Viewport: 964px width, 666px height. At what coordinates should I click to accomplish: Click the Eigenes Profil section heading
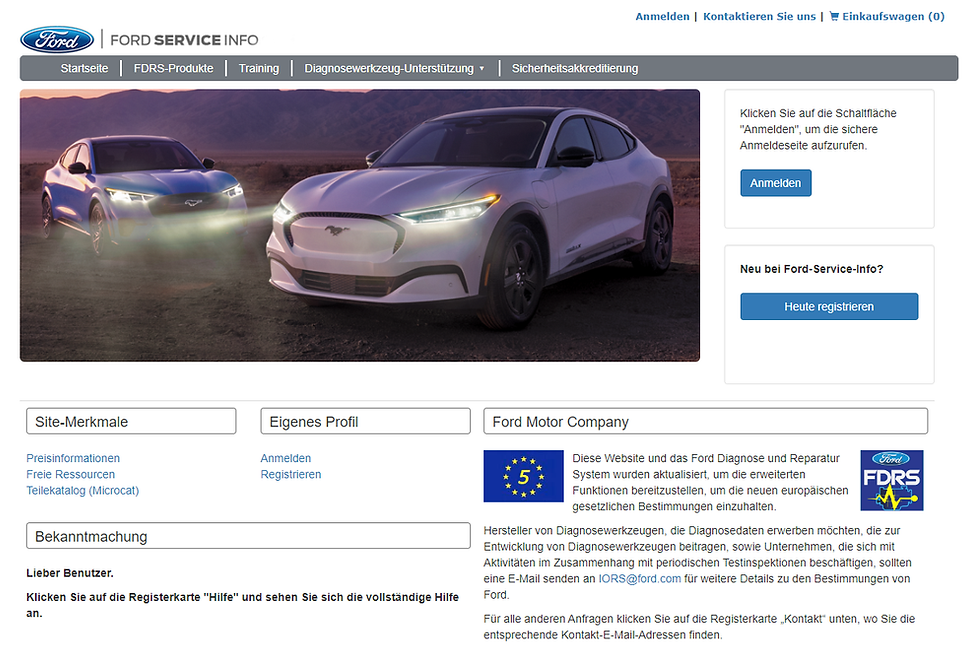click(365, 421)
